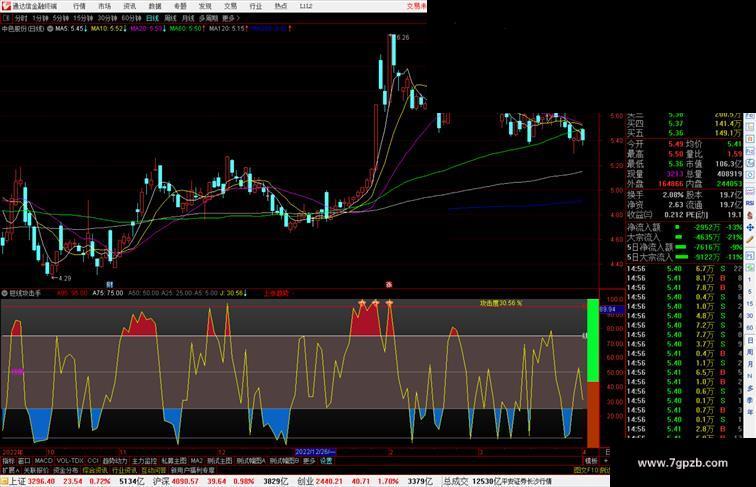This screenshot has height=487, width=756.
Task: Switch chart to 60分钟 period
Action: (131, 18)
